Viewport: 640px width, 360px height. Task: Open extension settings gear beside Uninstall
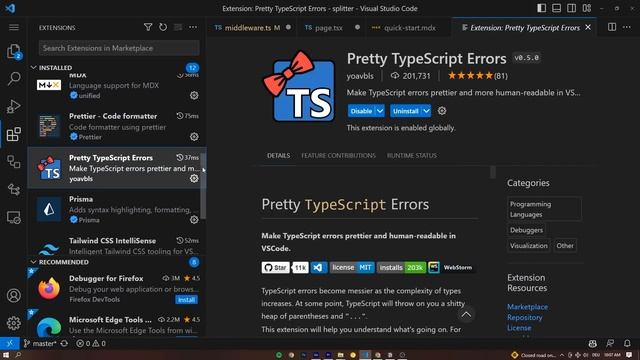click(442, 111)
